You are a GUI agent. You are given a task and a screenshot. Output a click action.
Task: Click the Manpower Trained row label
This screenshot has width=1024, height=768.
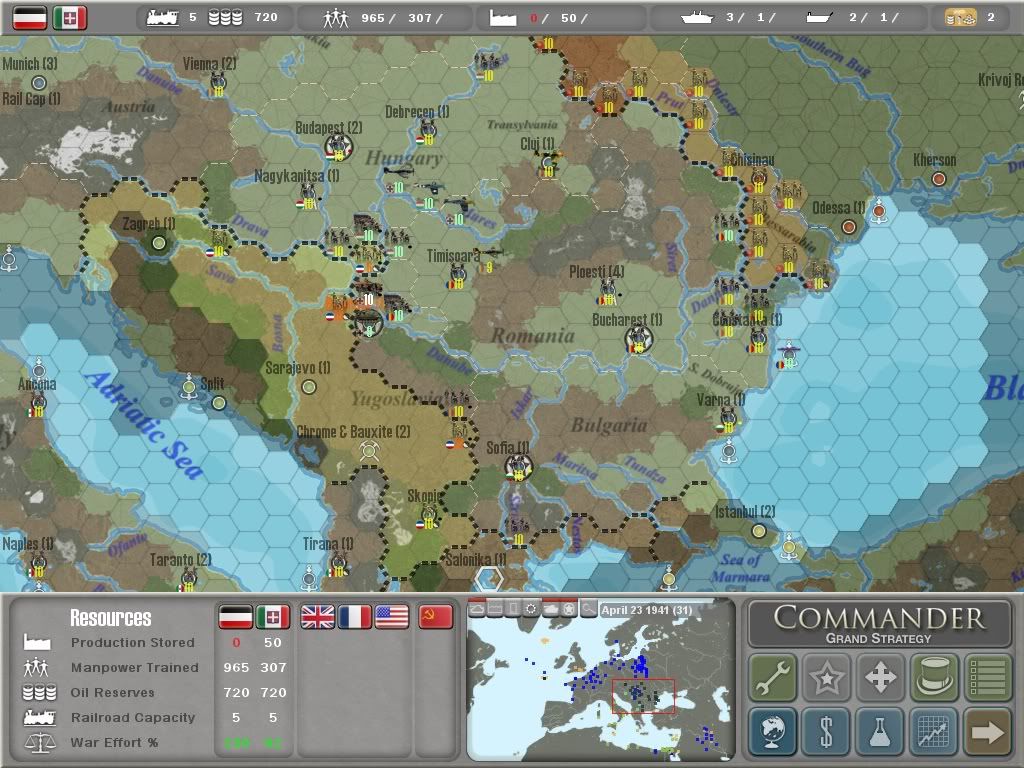(135, 667)
